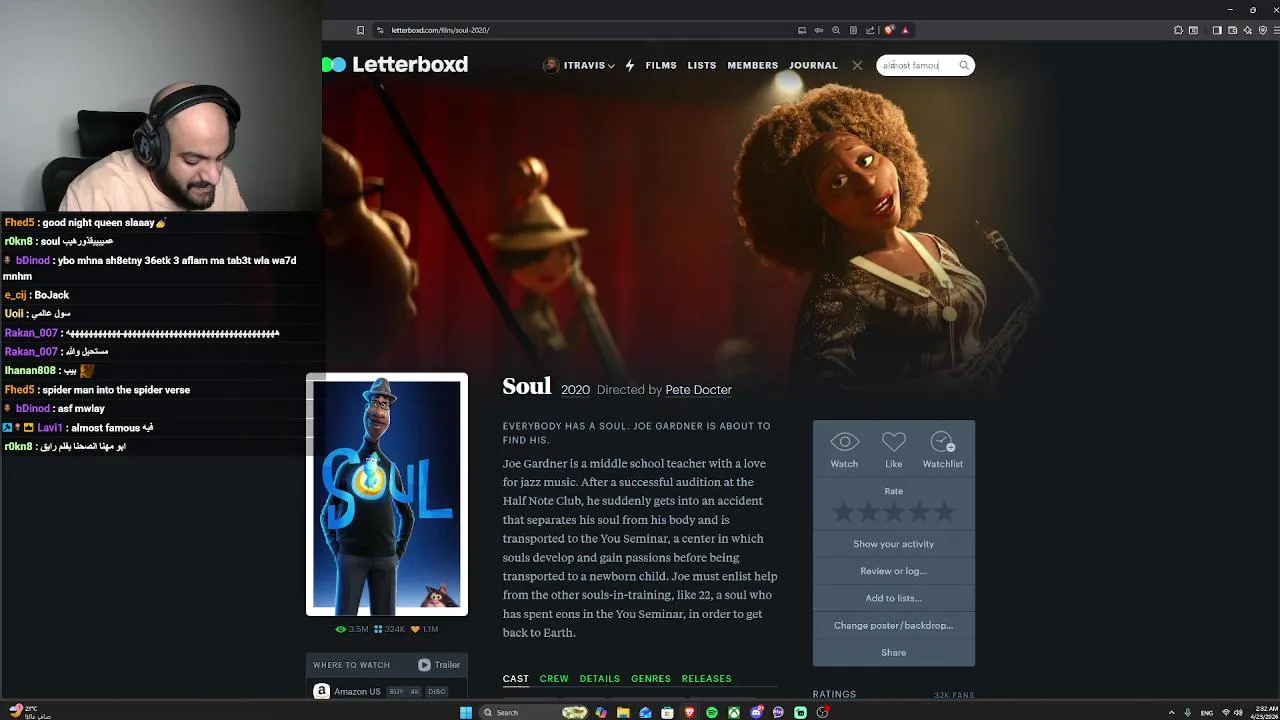Click the Letterboxd logo

395,64
